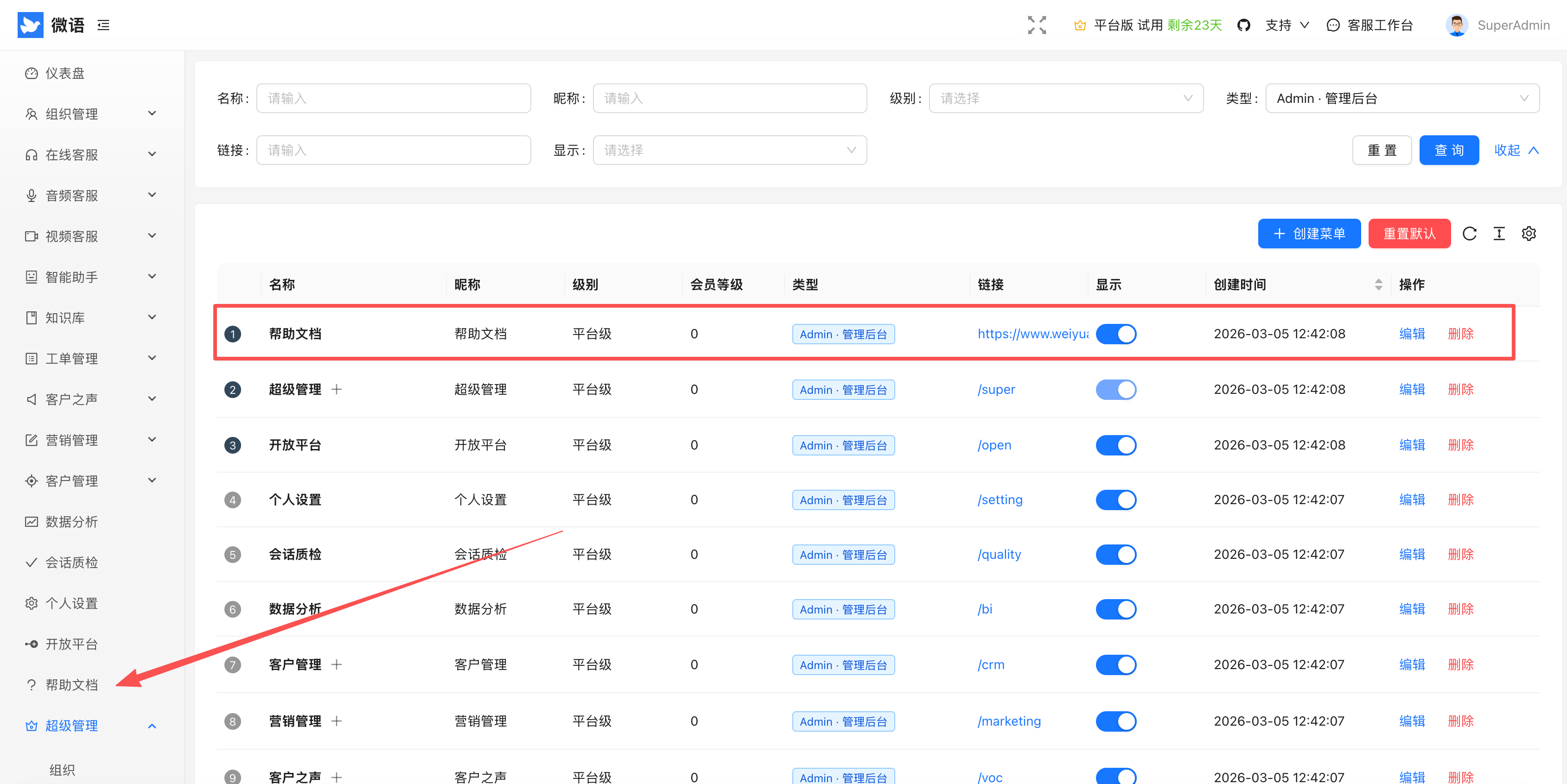The height and width of the screenshot is (784, 1567).
Task: Change table density with the height icon
Action: 1499,234
